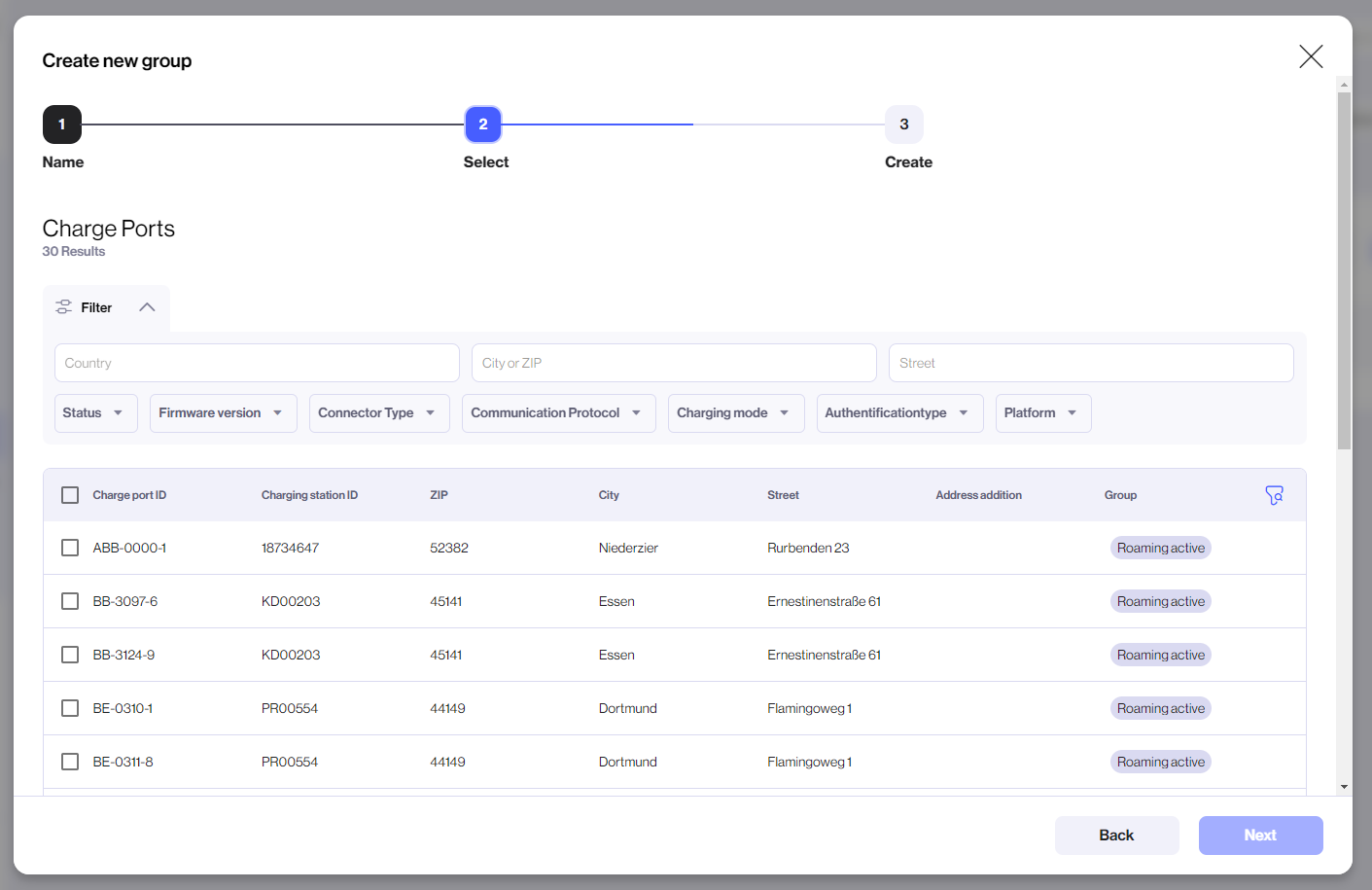Focus the Country input field
1372x890 pixels.
(257, 363)
